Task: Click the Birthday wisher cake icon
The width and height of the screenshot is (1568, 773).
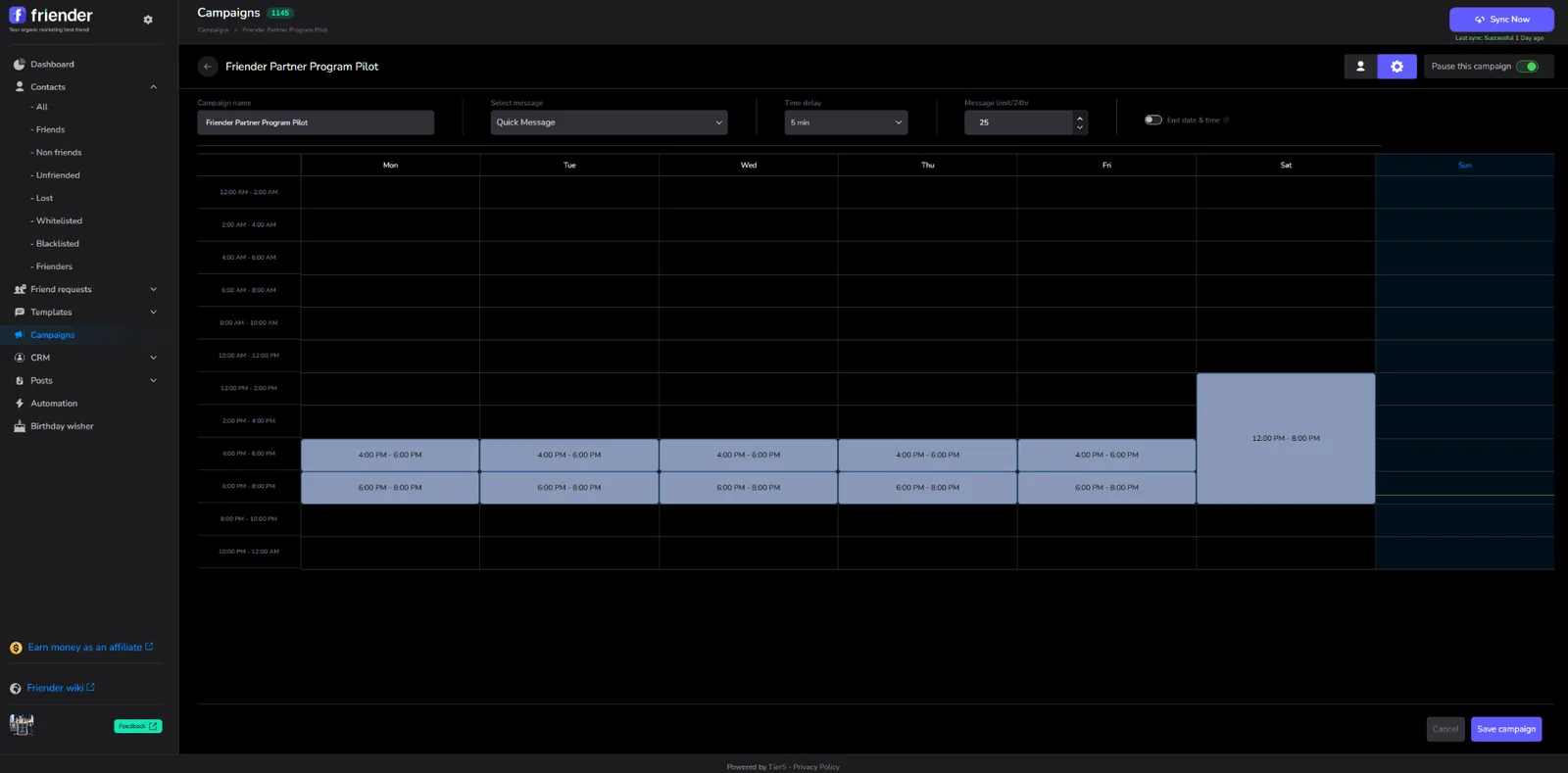Action: coord(20,426)
